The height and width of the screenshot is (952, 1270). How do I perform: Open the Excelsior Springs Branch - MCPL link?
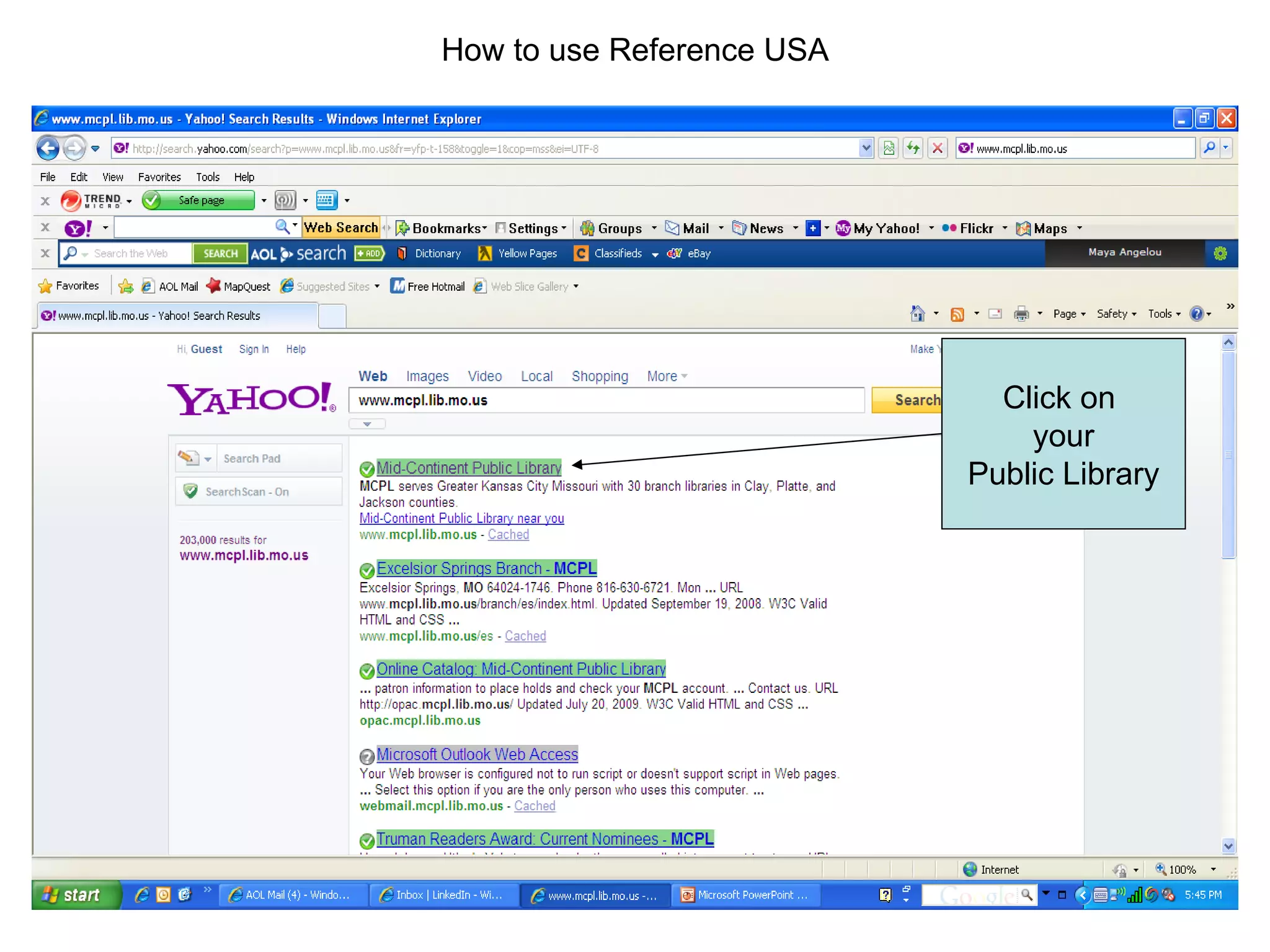point(487,568)
